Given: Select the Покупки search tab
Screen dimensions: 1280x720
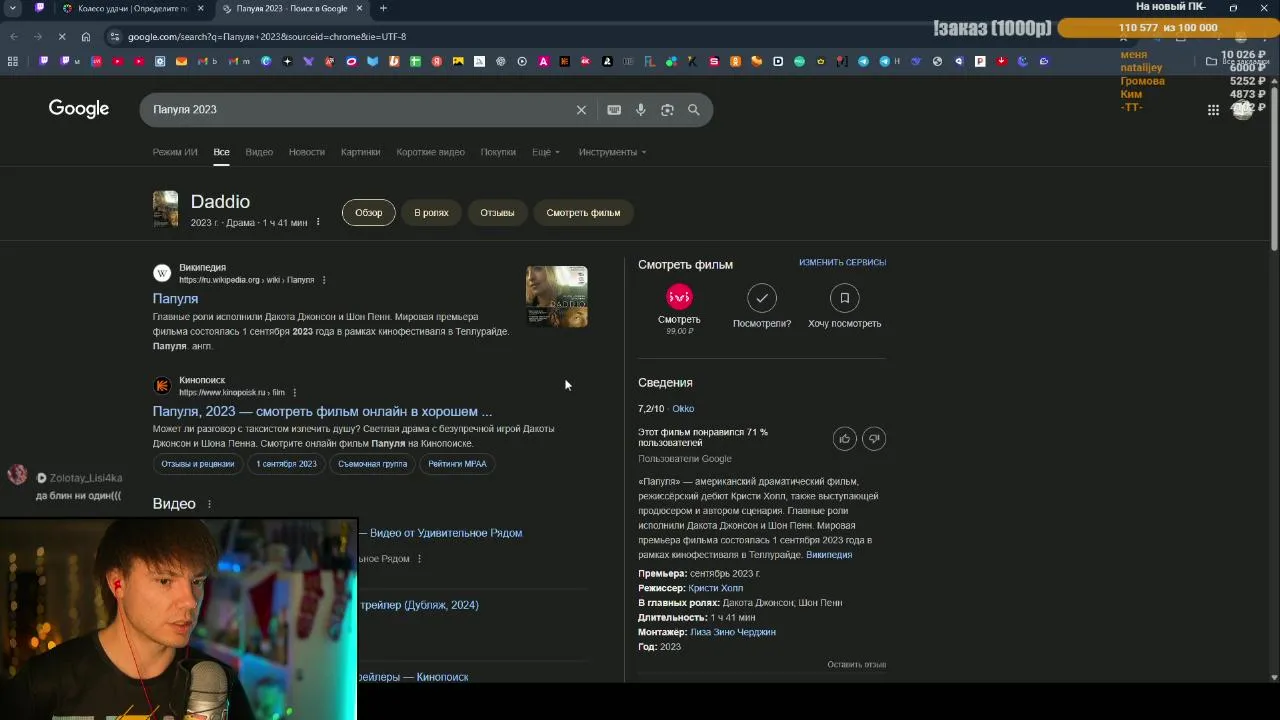Looking at the screenshot, I should (498, 152).
